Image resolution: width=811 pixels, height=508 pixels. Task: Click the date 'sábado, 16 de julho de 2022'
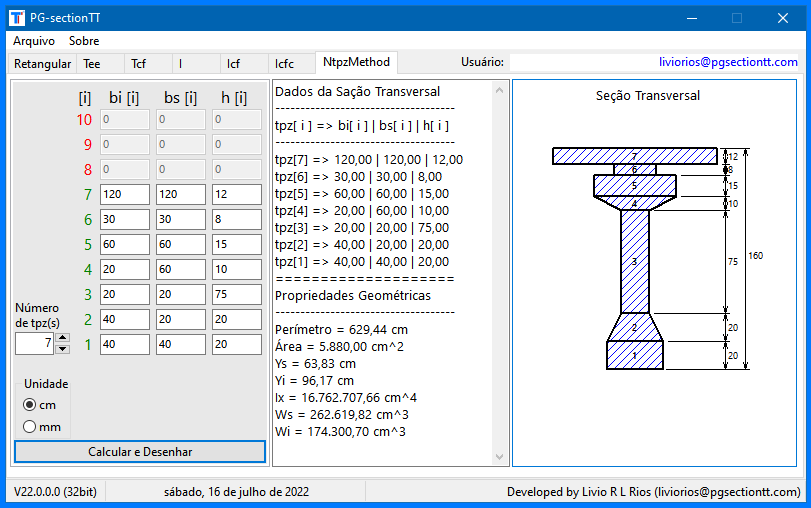236,492
